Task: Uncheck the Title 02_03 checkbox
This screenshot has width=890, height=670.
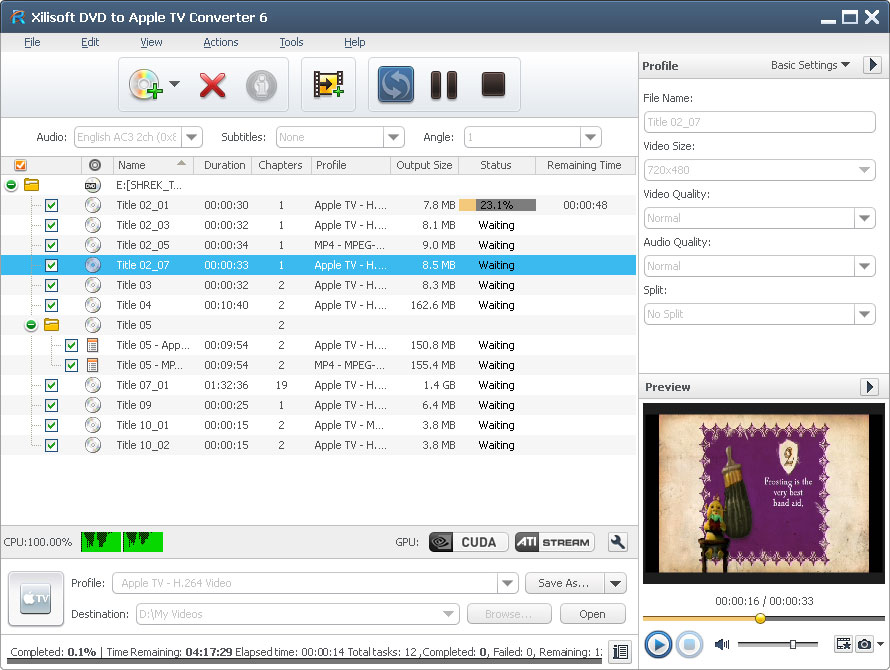Action: point(51,225)
